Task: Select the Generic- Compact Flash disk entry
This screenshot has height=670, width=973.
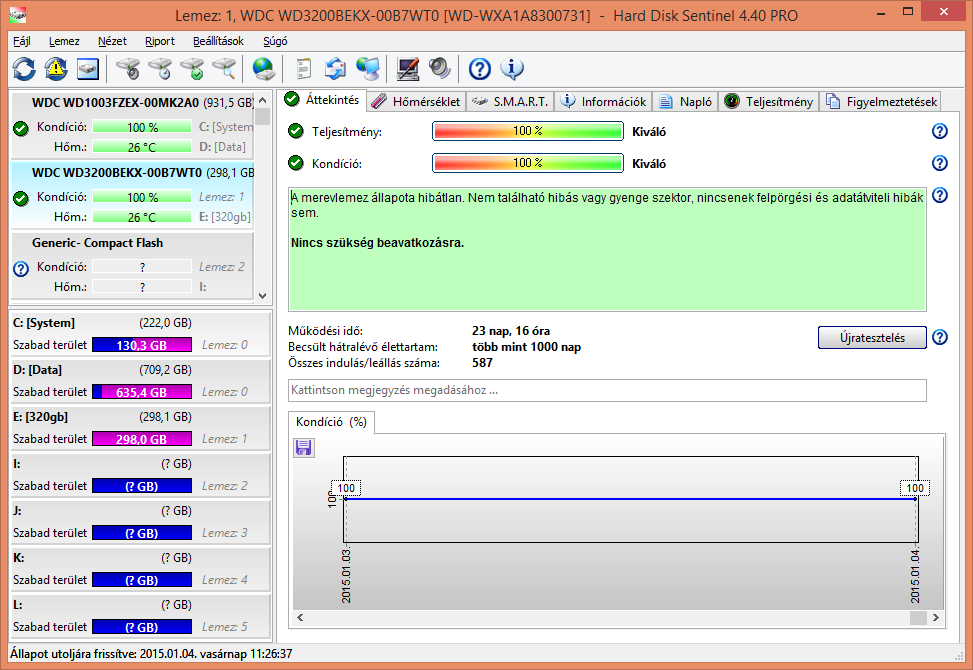Action: (x=132, y=264)
